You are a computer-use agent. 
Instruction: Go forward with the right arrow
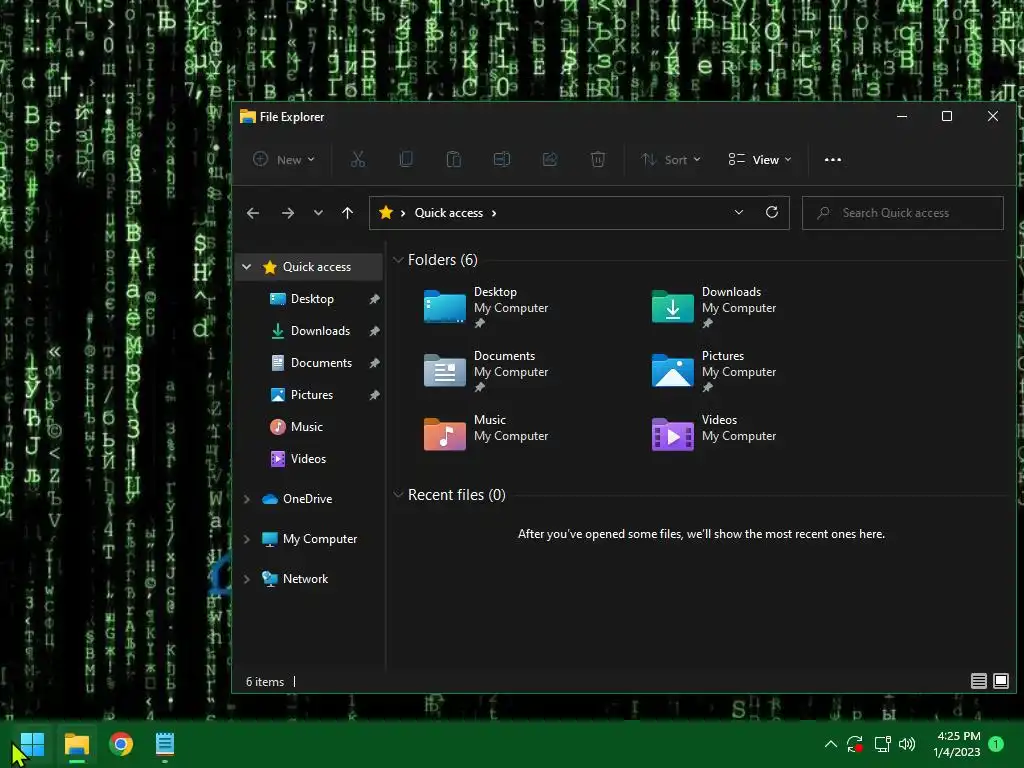click(x=287, y=213)
